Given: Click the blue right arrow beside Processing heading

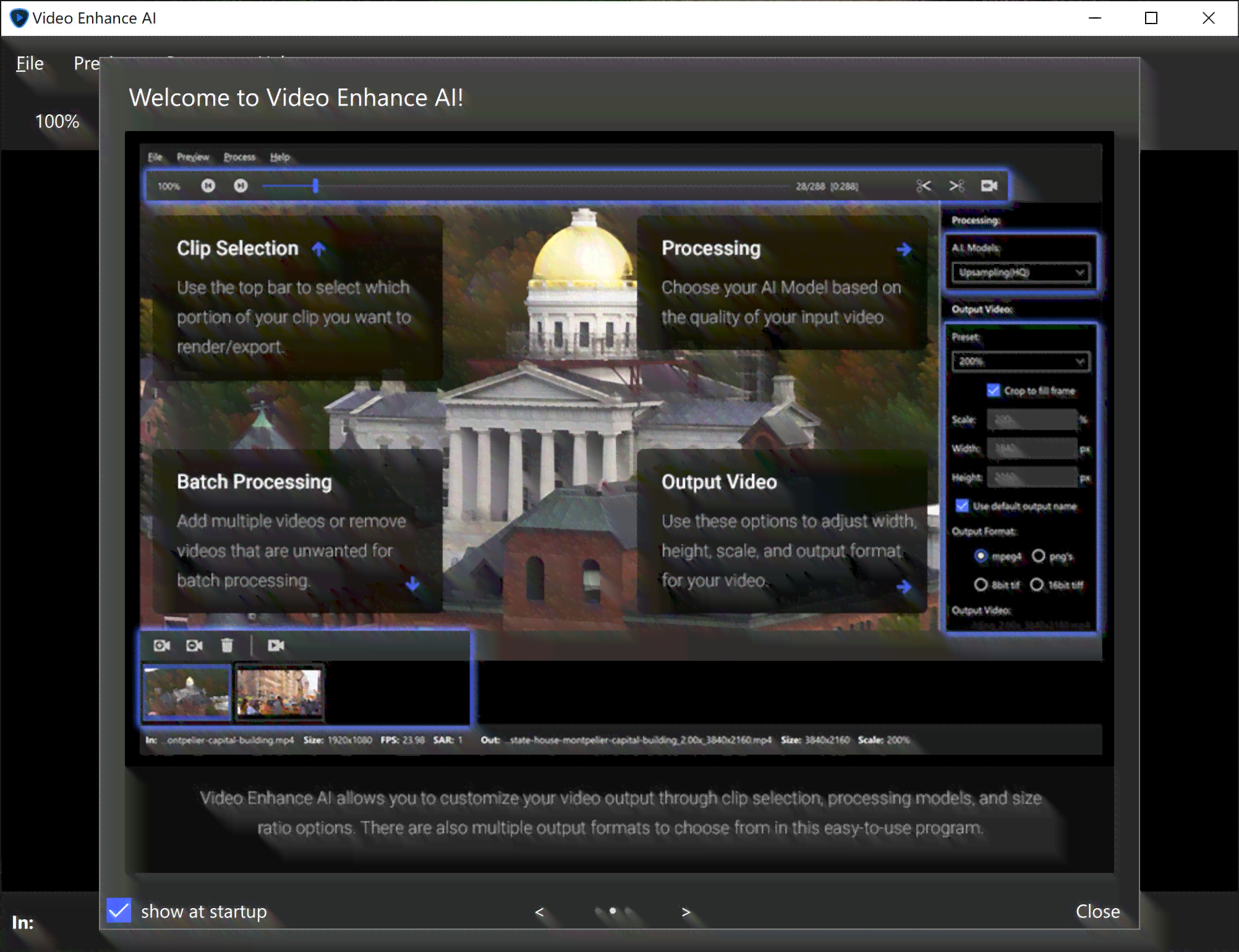Looking at the screenshot, I should [904, 249].
